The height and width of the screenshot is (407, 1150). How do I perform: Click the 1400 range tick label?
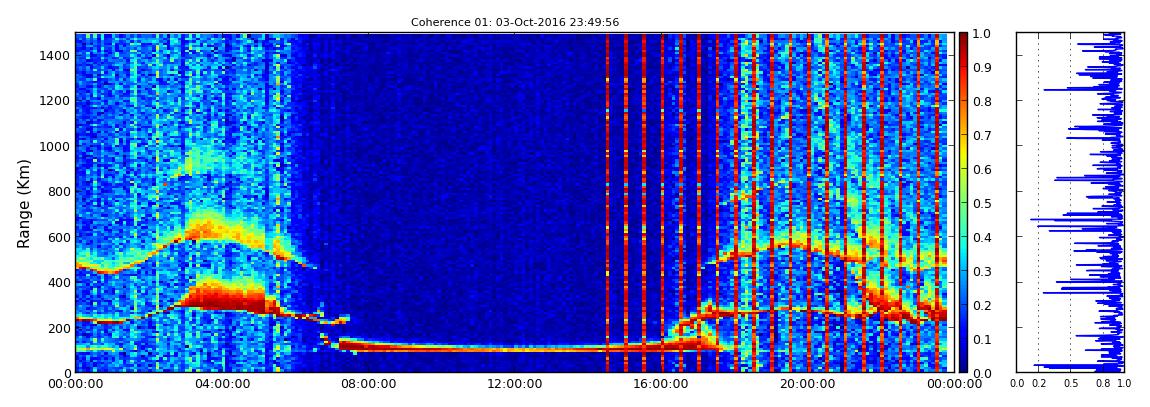pyautogui.click(x=54, y=55)
